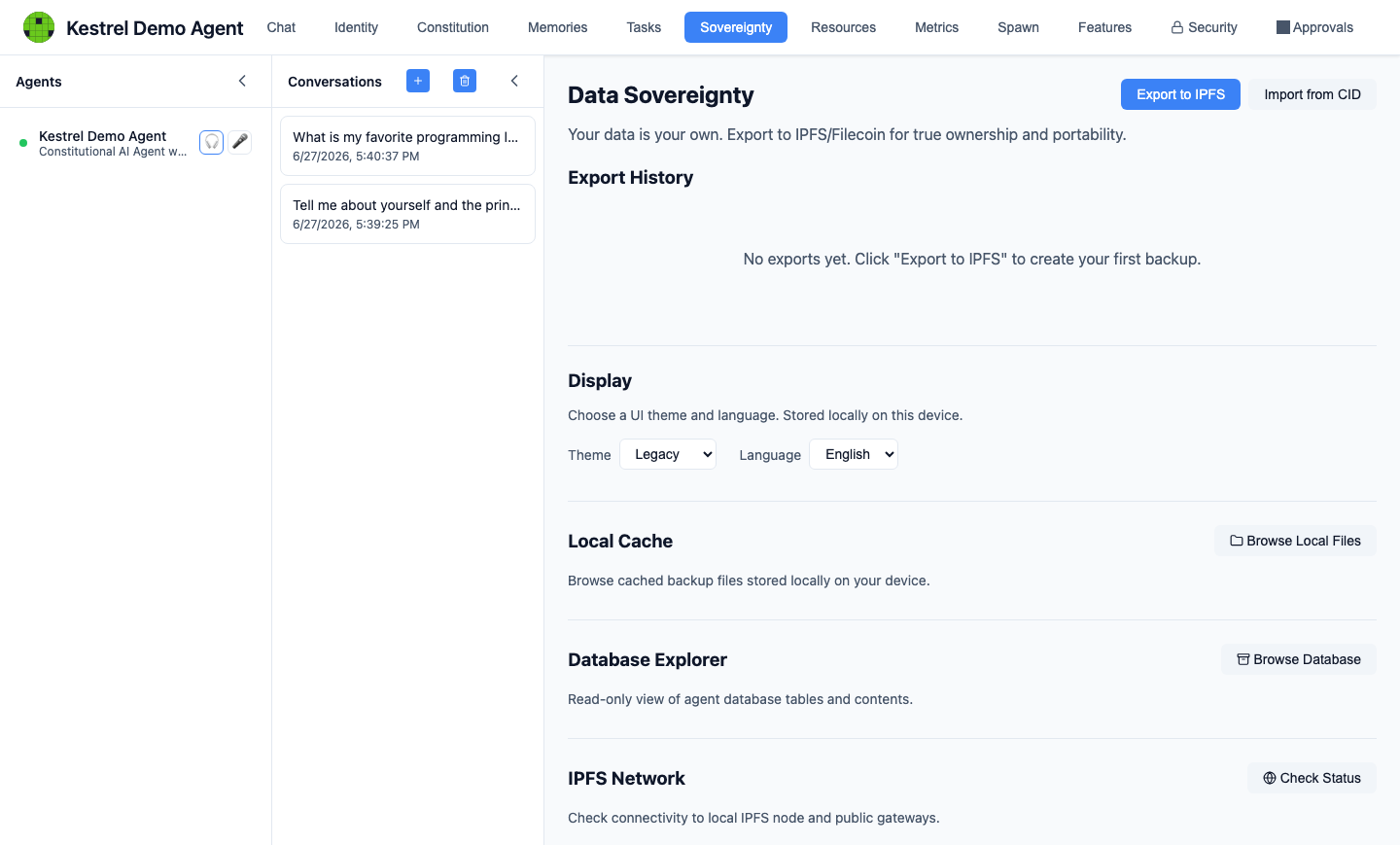
Task: Click the '6/27/2026, 5:39:25 PM' timestamp
Action: [356, 225]
